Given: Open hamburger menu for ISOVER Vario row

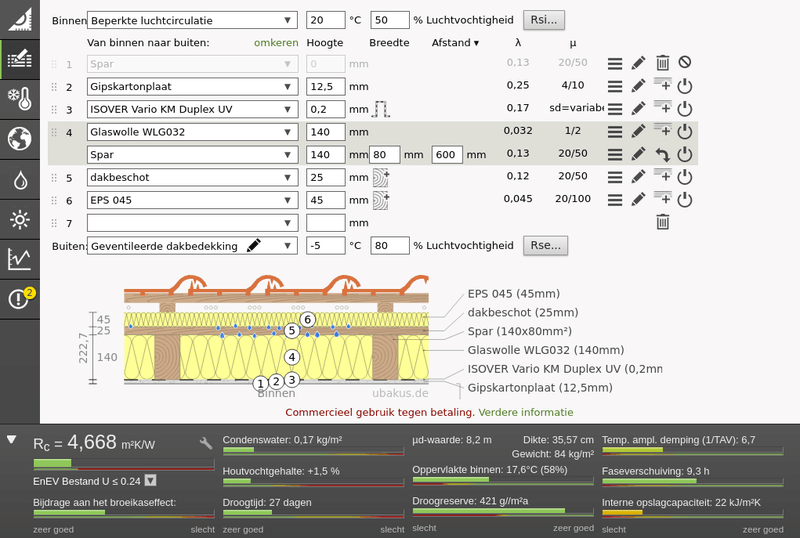Looking at the screenshot, I should pos(615,109).
